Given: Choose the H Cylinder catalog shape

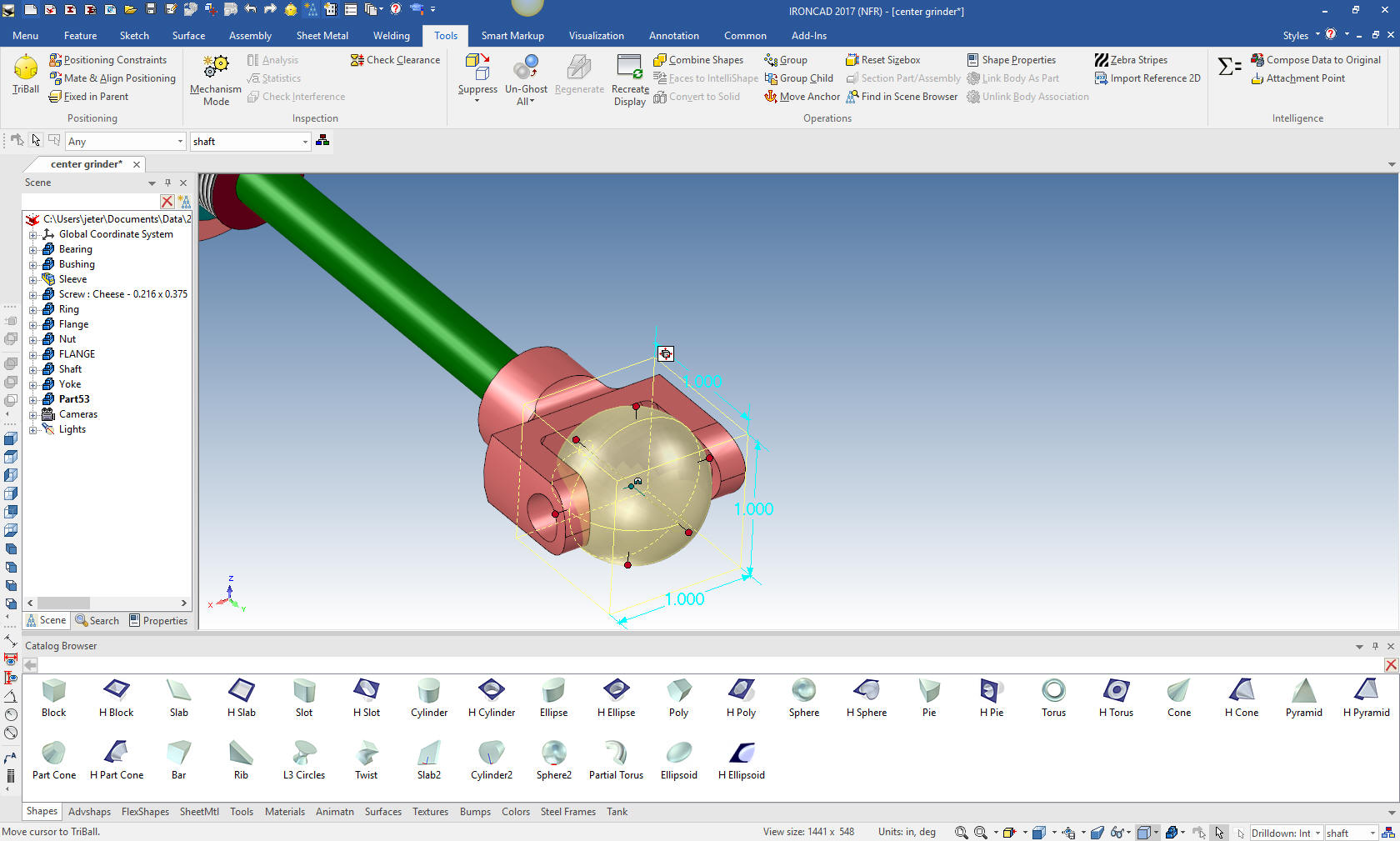Looking at the screenshot, I should click(x=491, y=691).
